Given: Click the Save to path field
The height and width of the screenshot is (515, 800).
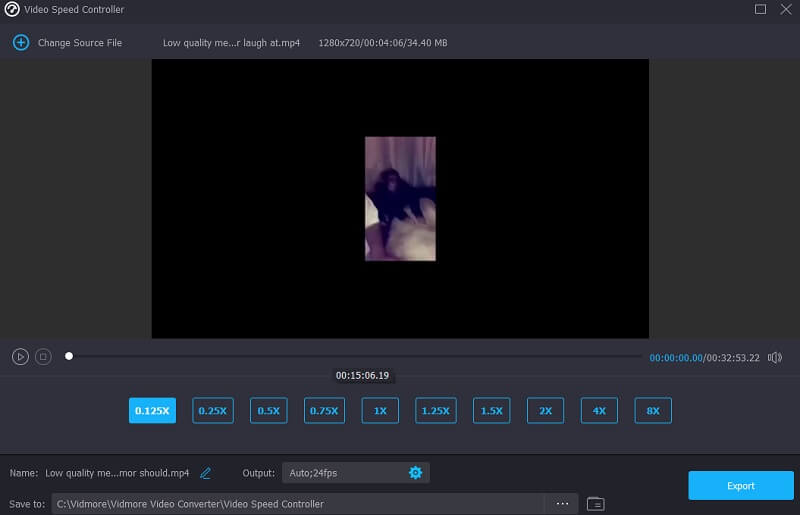Looking at the screenshot, I should (x=298, y=504).
